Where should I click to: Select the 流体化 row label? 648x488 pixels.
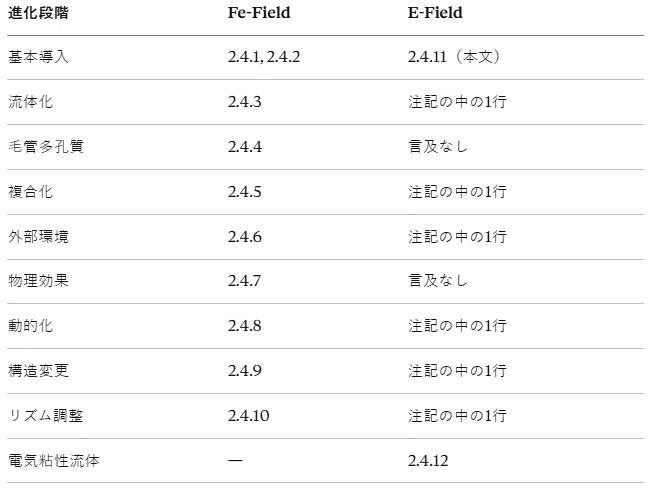(31, 102)
